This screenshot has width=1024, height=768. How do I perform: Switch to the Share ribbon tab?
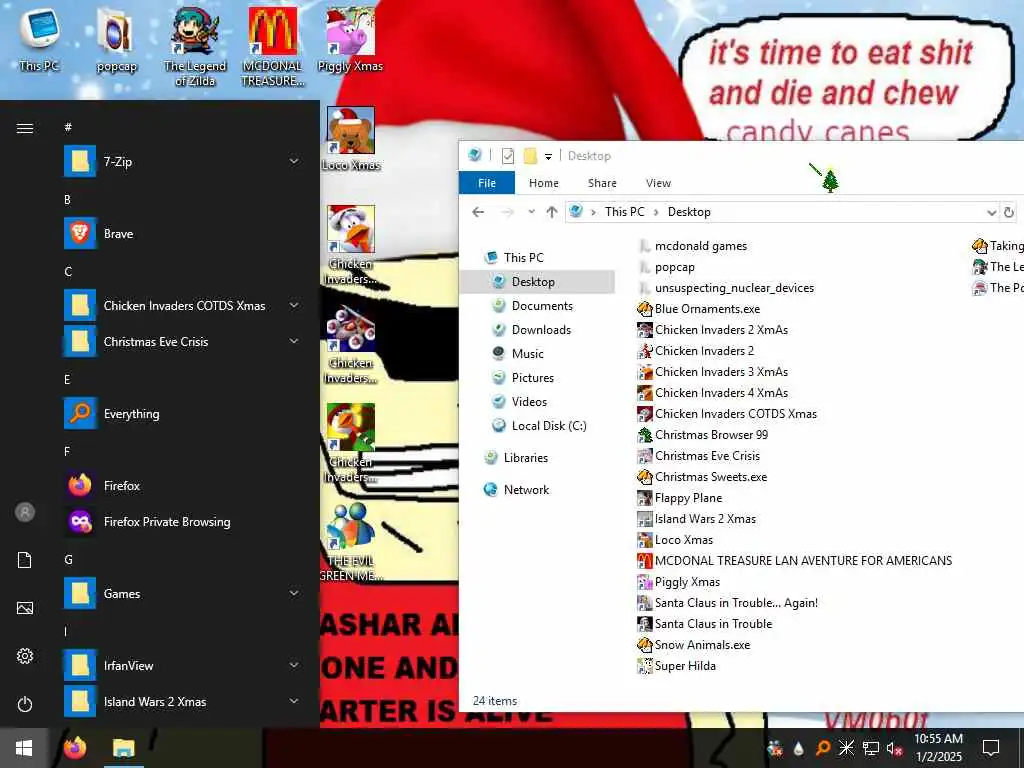[602, 183]
